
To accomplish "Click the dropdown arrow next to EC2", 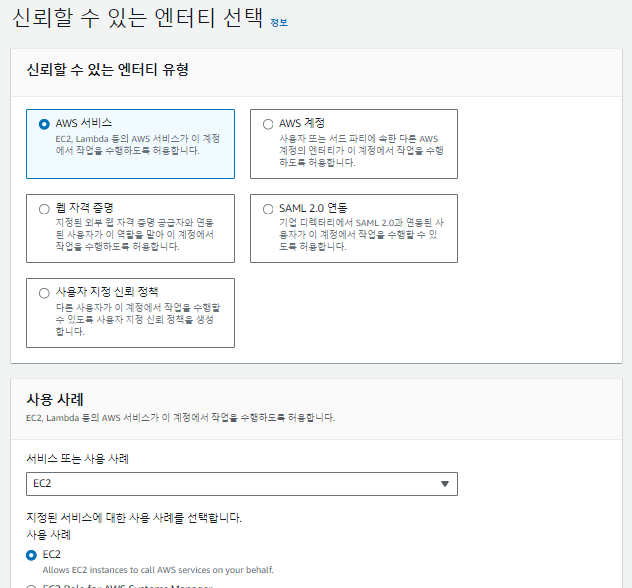I will point(445,484).
